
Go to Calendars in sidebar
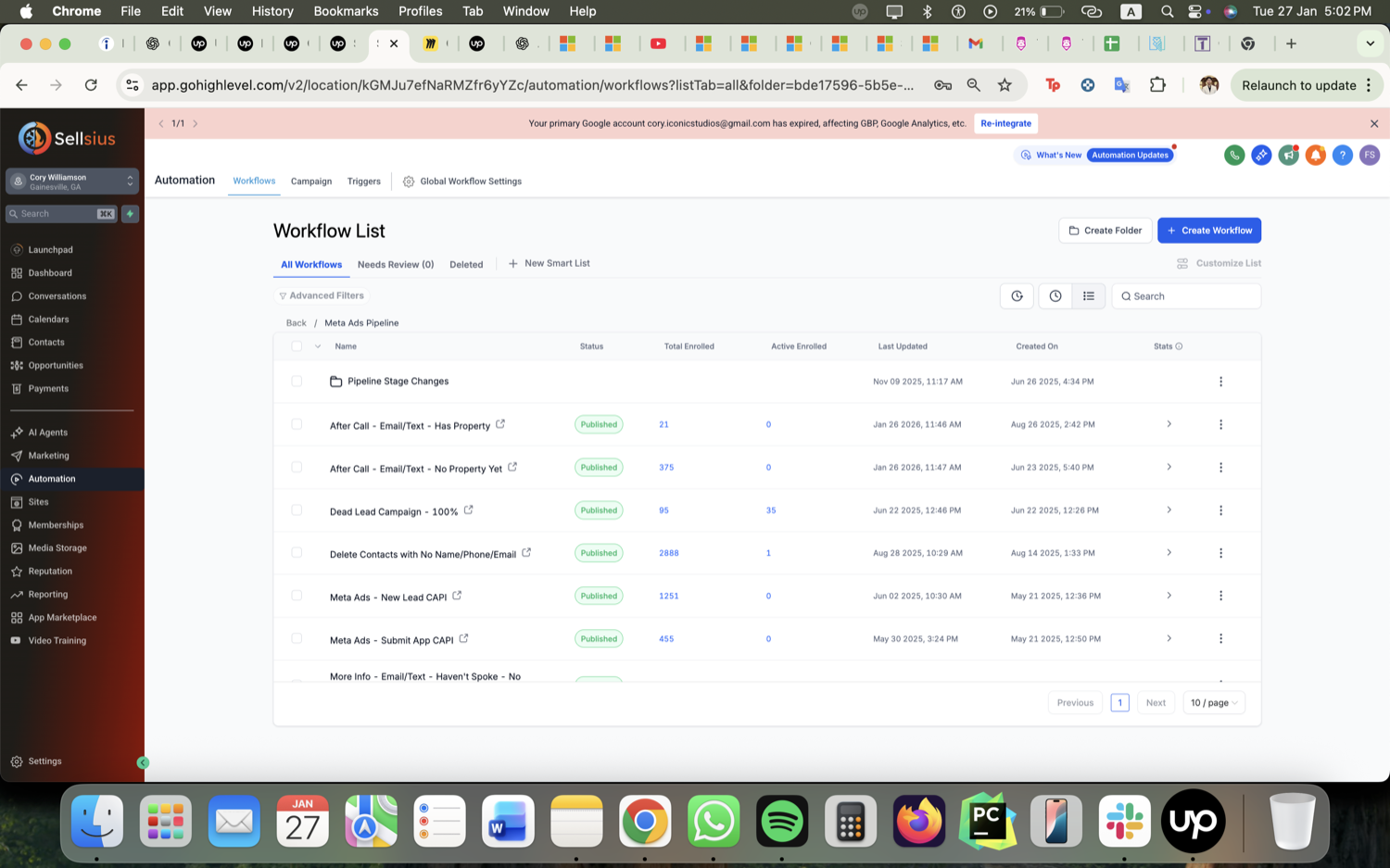[48, 319]
